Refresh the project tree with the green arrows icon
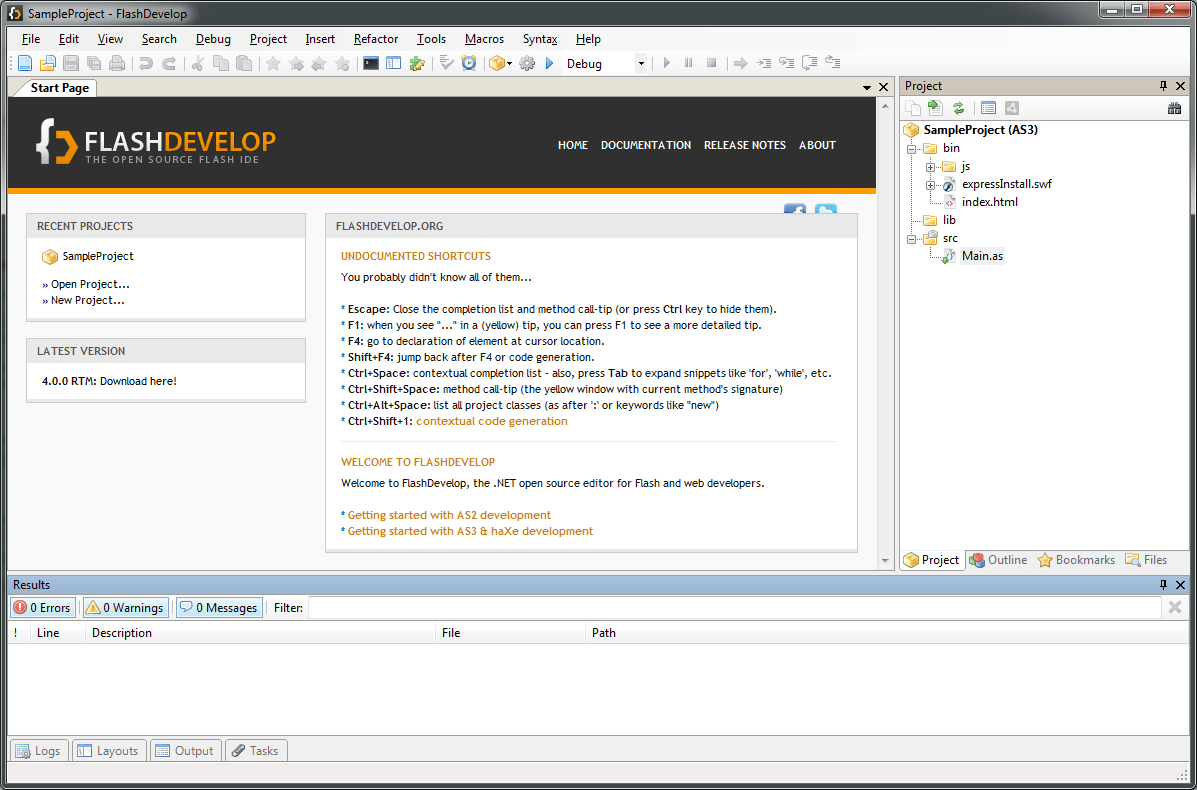This screenshot has width=1197, height=790. point(959,107)
